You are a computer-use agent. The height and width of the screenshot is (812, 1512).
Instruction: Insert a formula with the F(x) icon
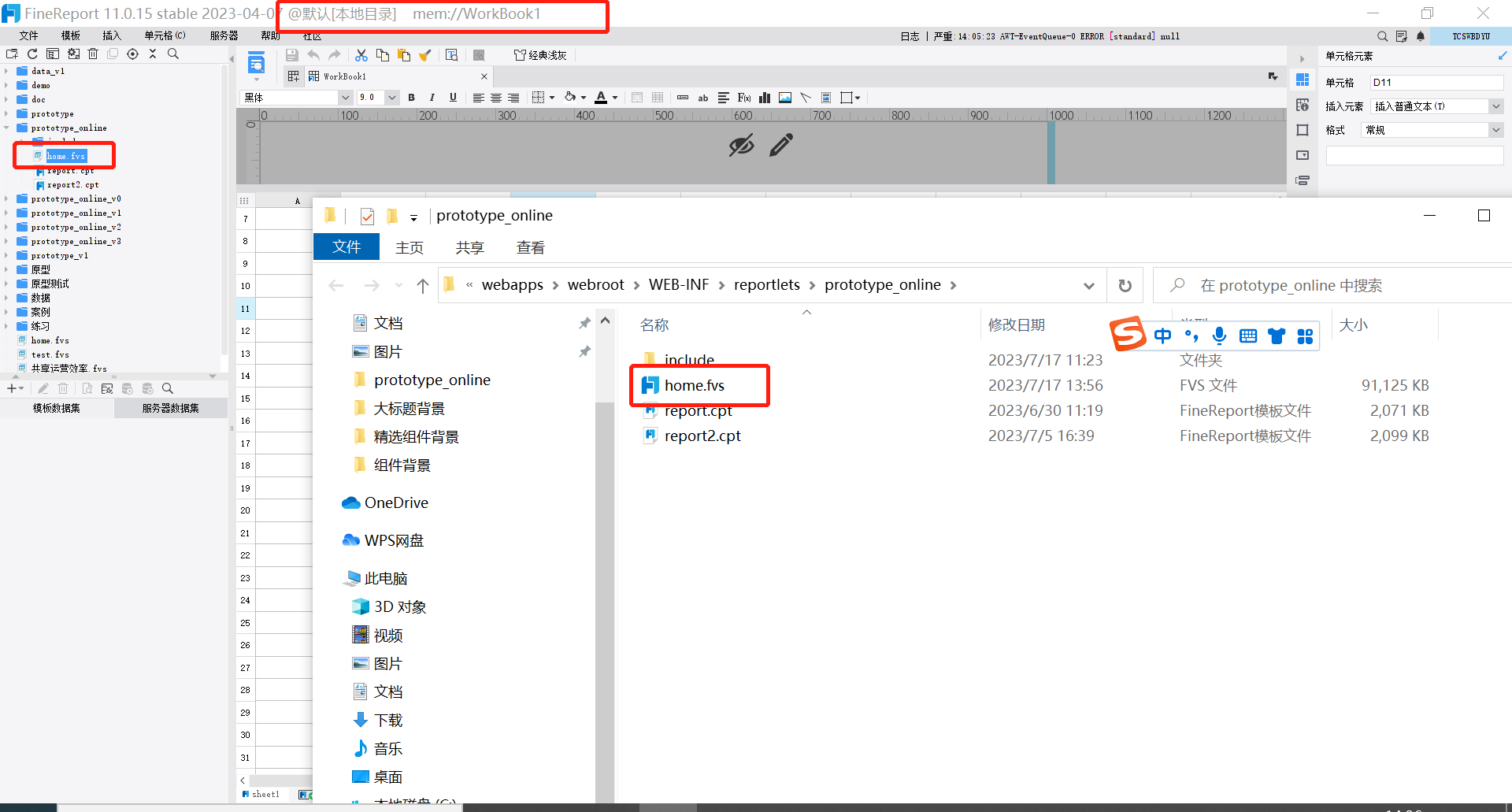click(744, 98)
